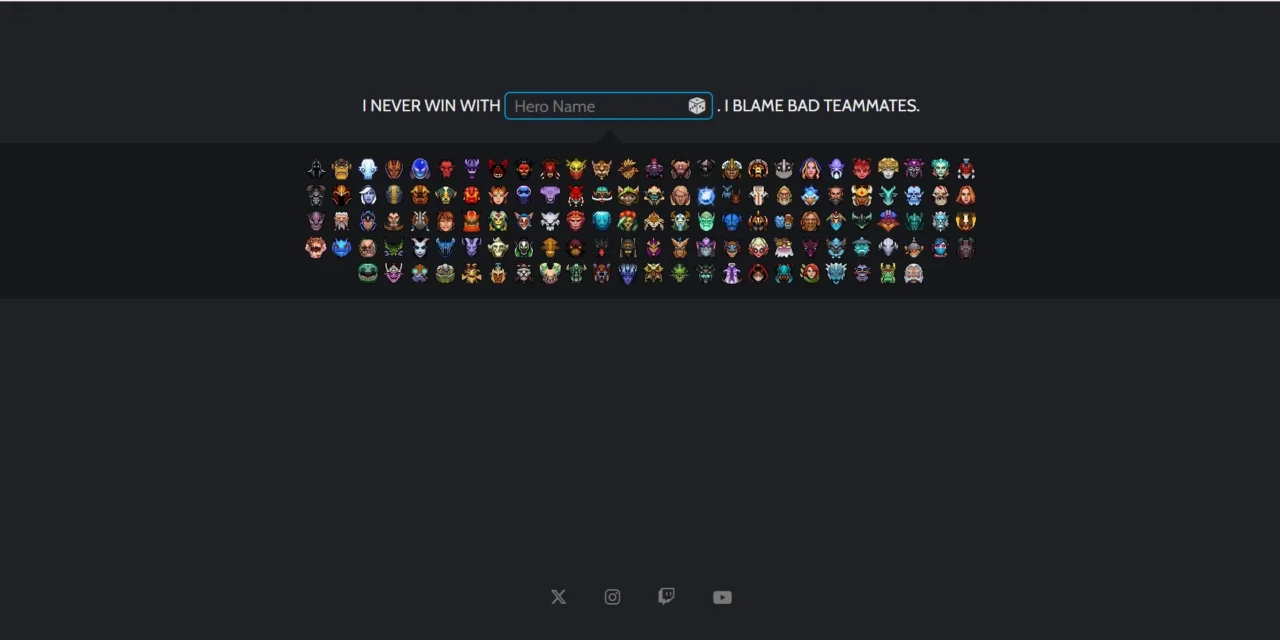Select the Storm Spirit hero icon
This screenshot has width=1280, height=640.
(x=862, y=247)
